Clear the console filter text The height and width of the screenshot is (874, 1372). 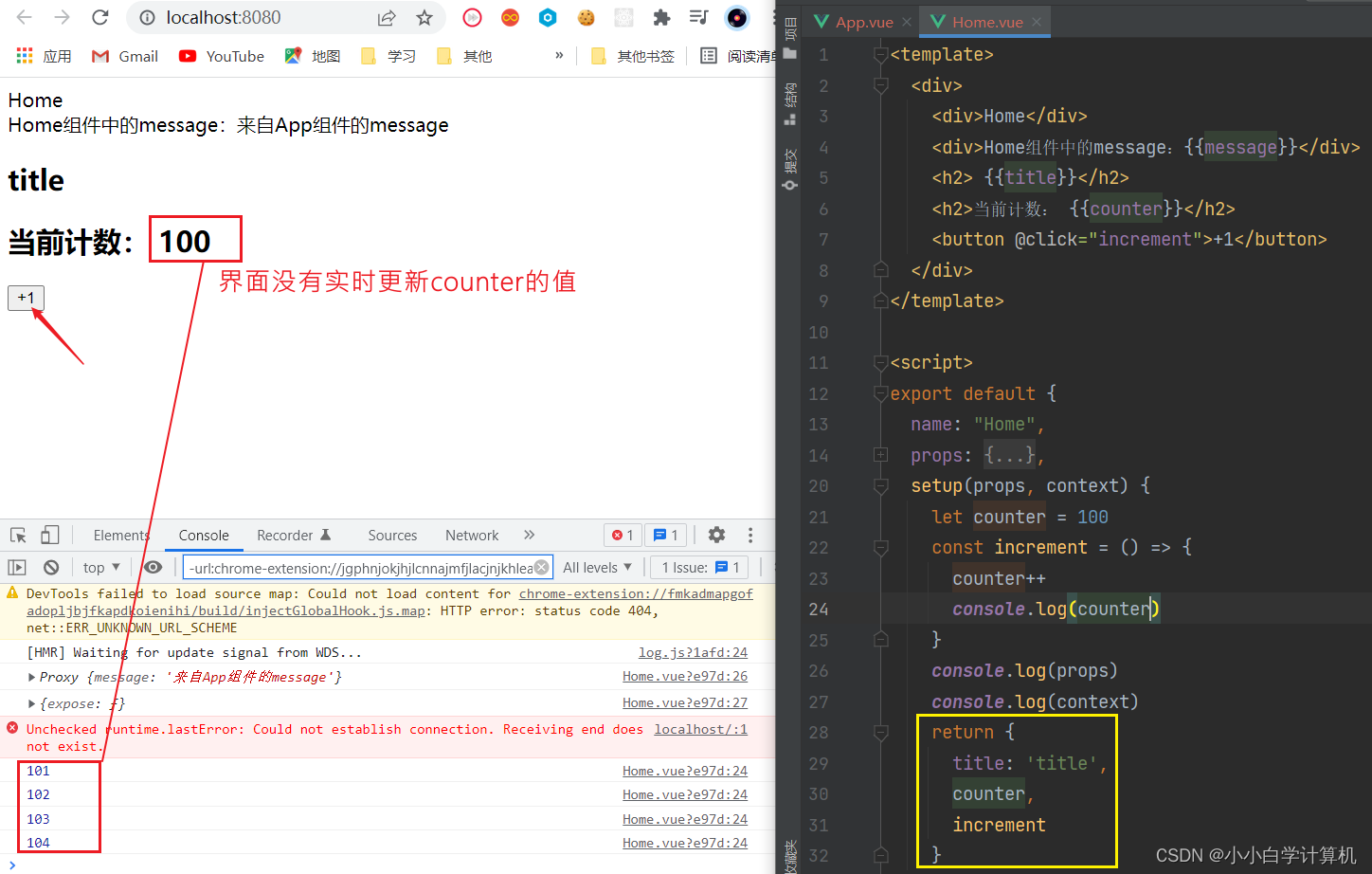point(542,567)
